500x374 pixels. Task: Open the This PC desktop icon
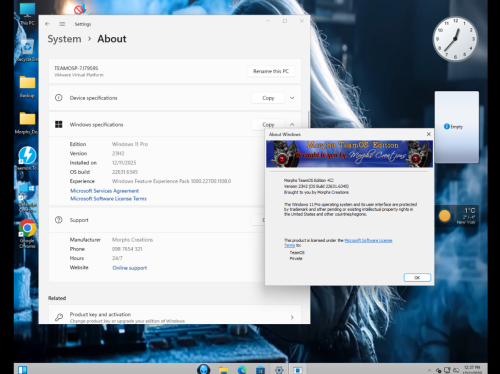(27, 14)
